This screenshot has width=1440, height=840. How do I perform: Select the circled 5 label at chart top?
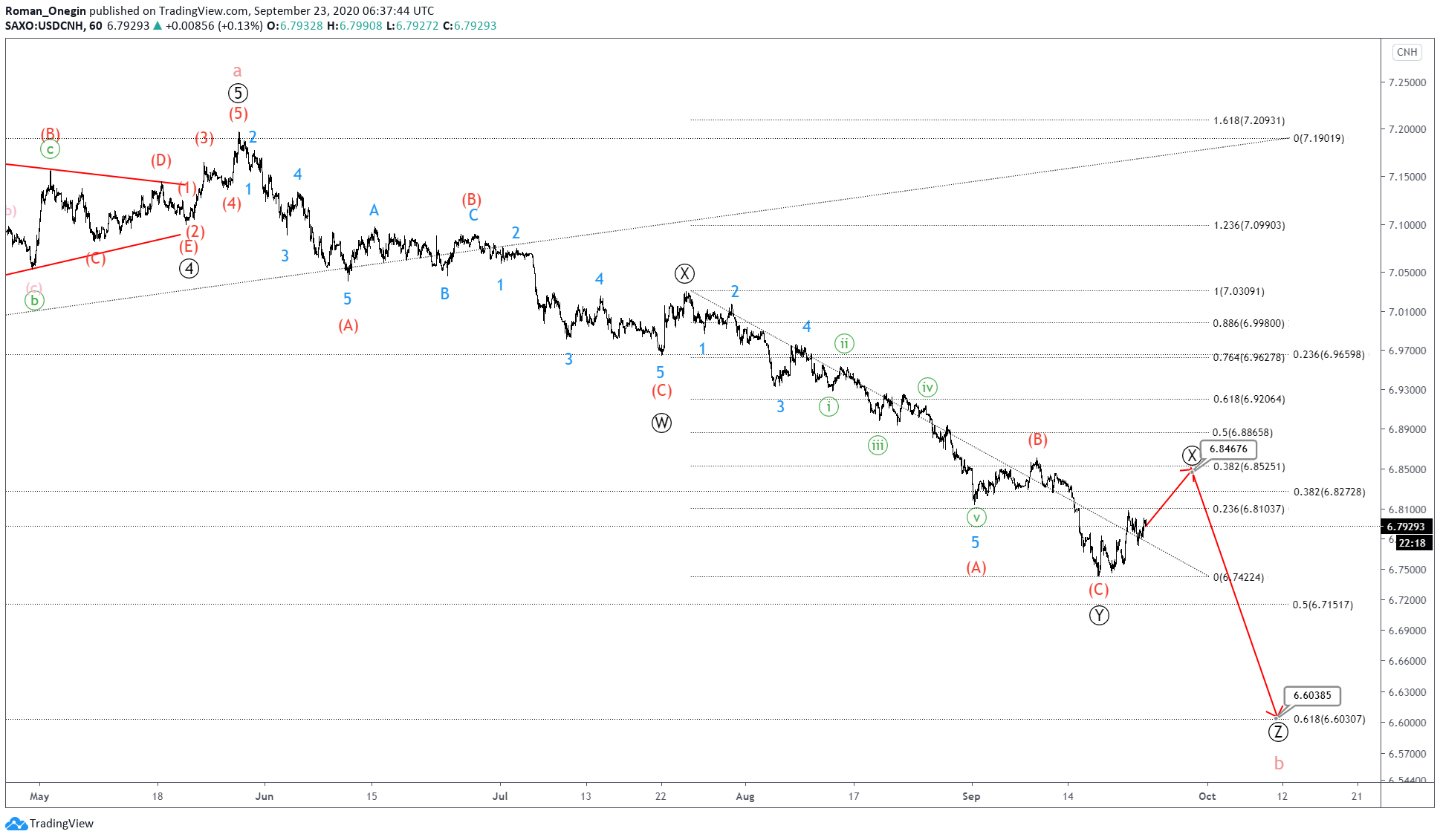click(x=238, y=93)
